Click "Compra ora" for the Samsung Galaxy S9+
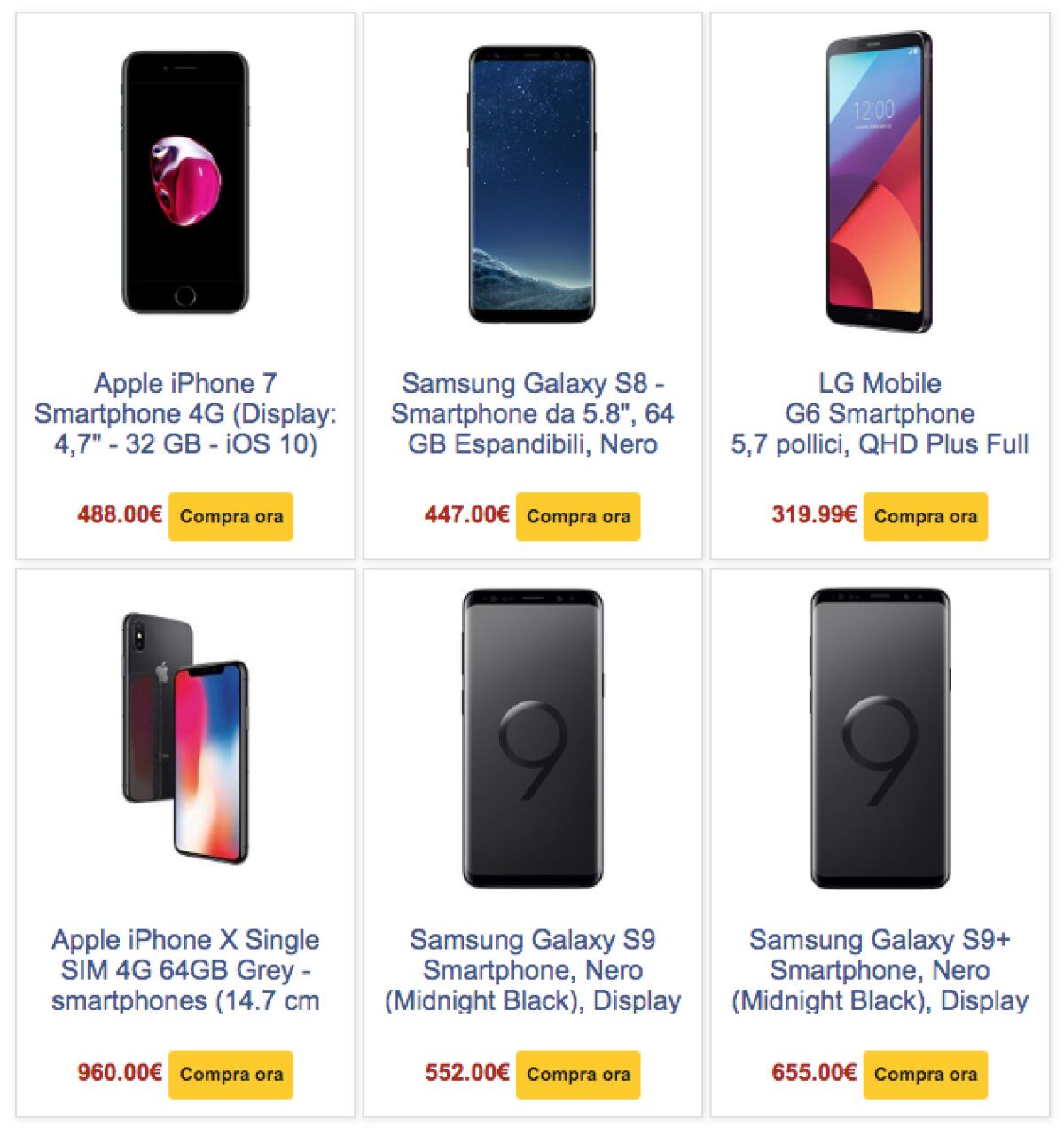 [x=926, y=1074]
